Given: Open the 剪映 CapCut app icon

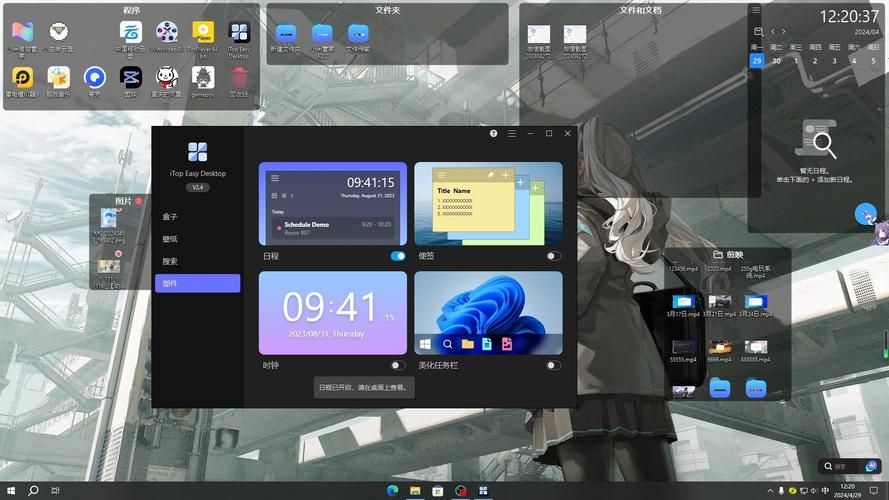Looking at the screenshot, I should 131,77.
